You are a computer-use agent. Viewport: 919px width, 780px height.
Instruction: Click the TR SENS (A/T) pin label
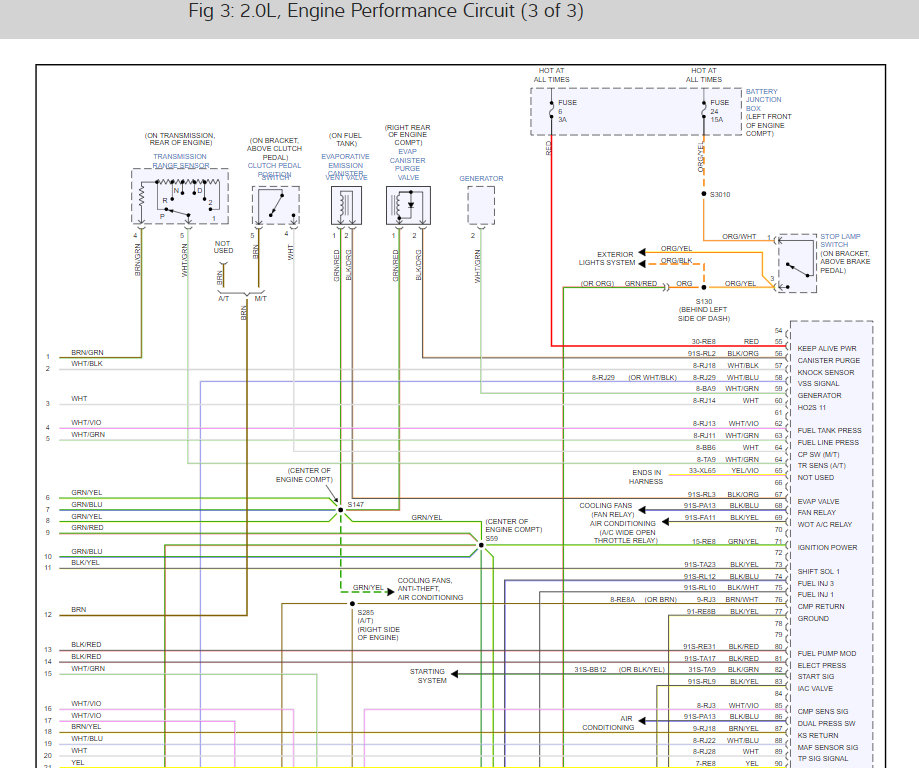pos(821,465)
